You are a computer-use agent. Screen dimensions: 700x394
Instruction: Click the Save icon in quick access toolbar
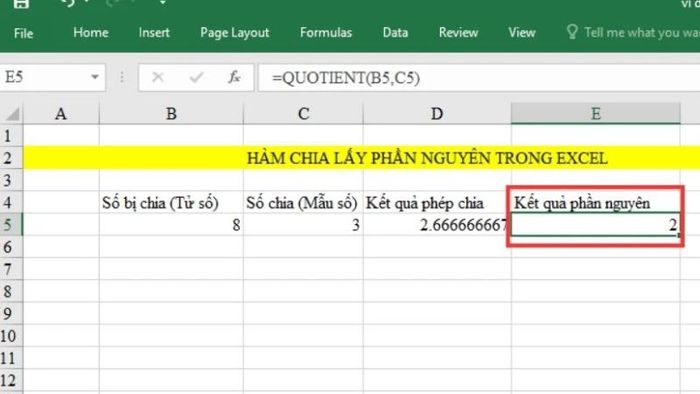tap(21, 4)
